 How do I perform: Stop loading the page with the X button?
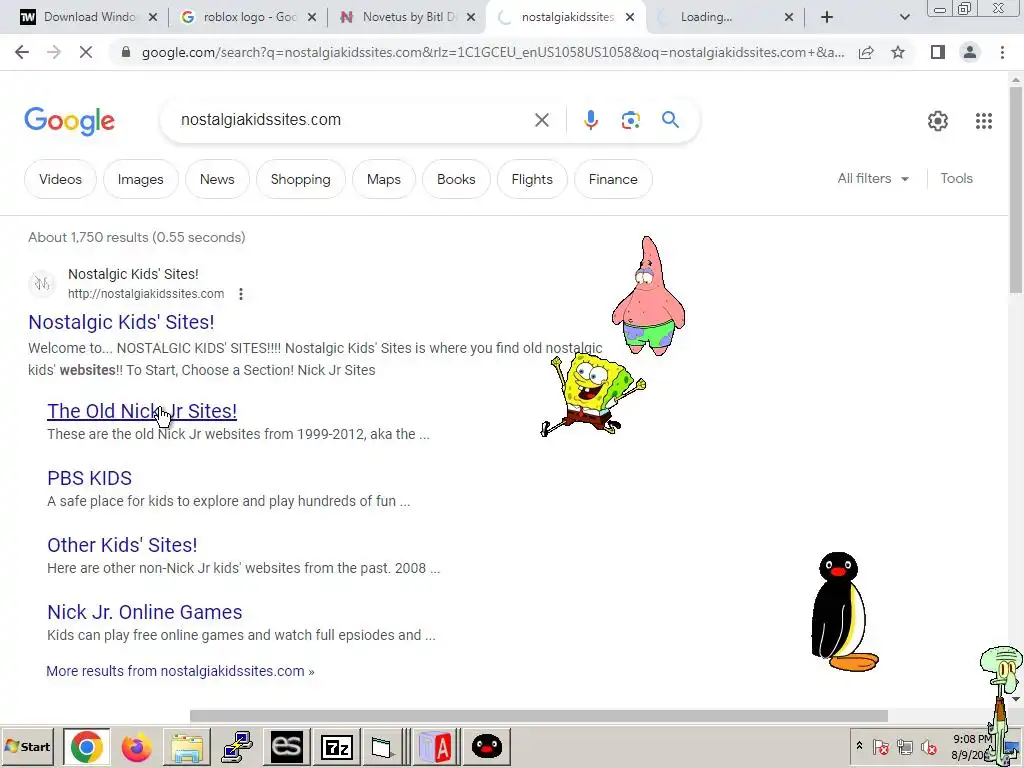click(x=86, y=52)
